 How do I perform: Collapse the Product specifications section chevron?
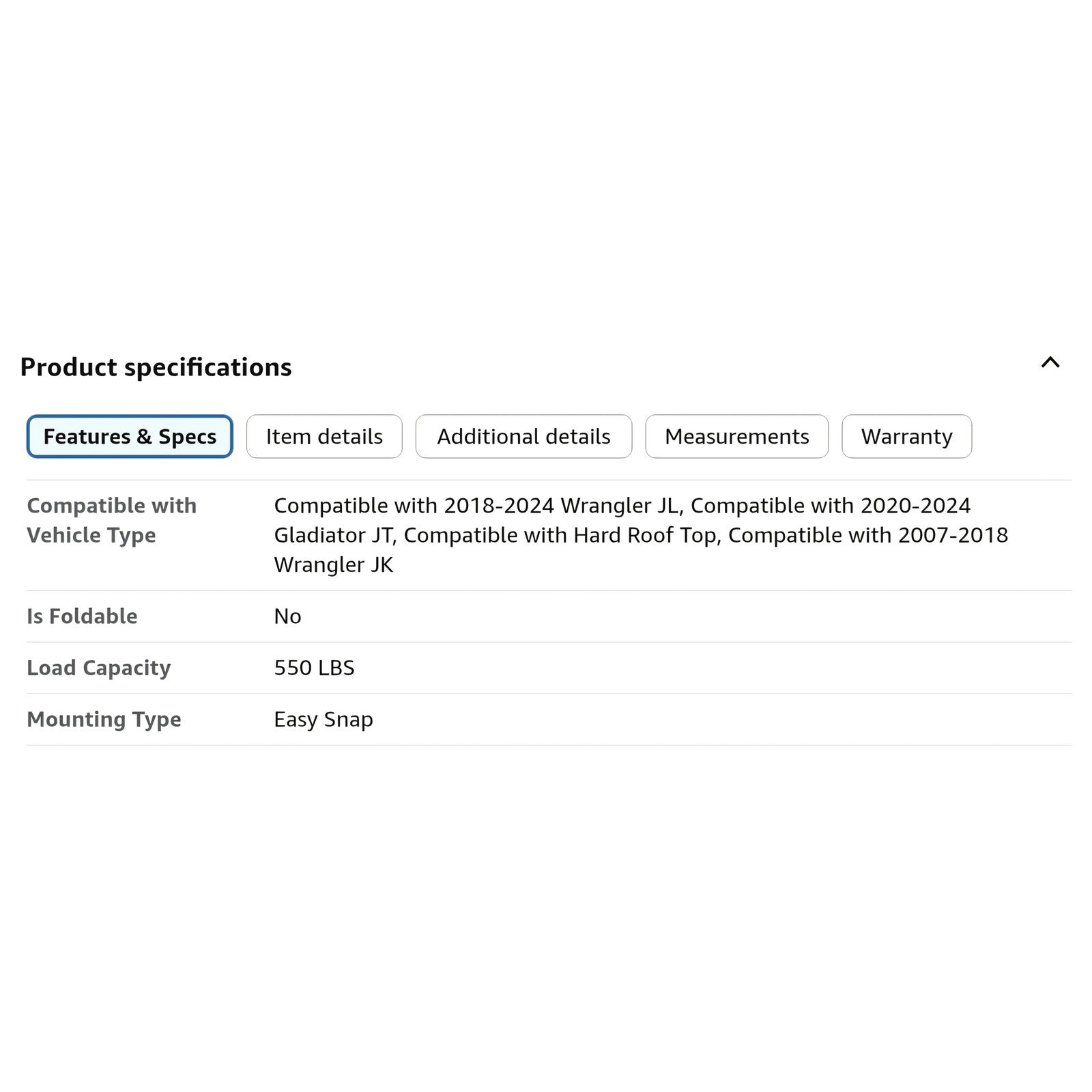coord(1050,362)
